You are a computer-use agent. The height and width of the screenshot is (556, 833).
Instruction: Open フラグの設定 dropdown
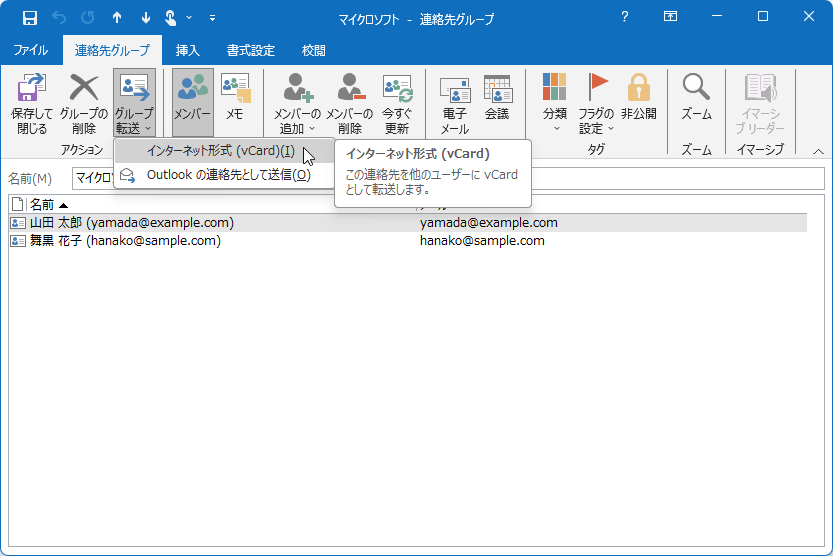click(596, 104)
